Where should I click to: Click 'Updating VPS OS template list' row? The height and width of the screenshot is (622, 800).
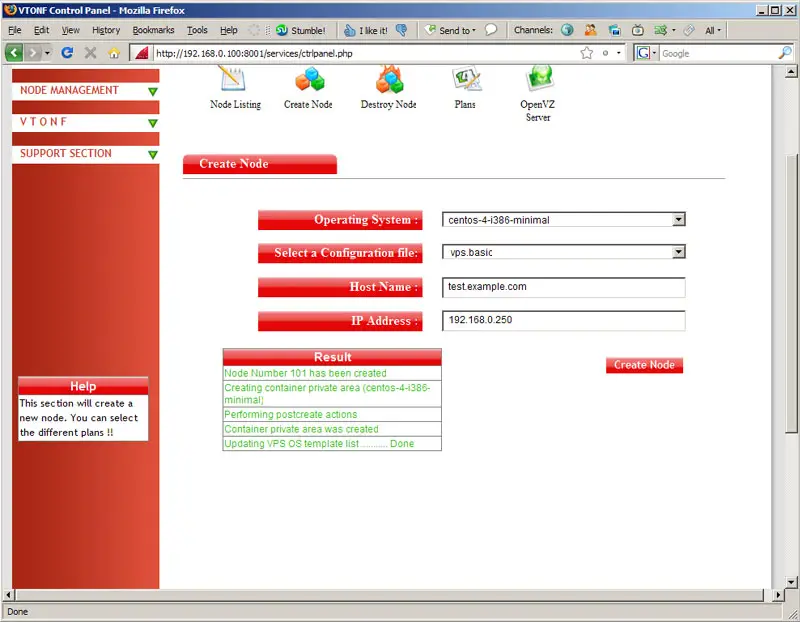332,444
